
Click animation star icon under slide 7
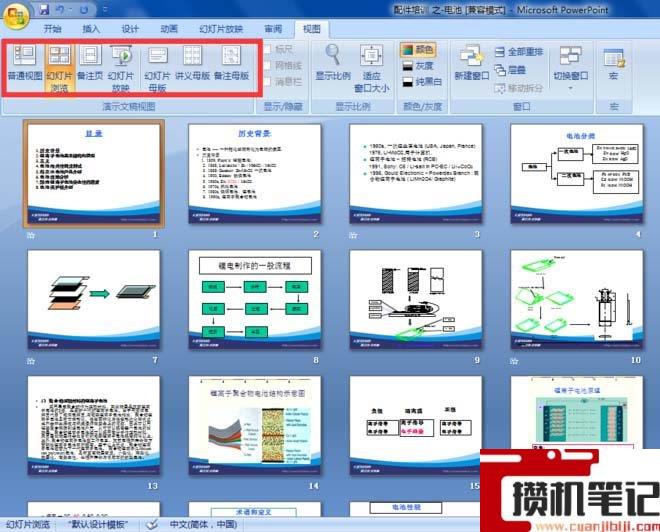coord(31,361)
